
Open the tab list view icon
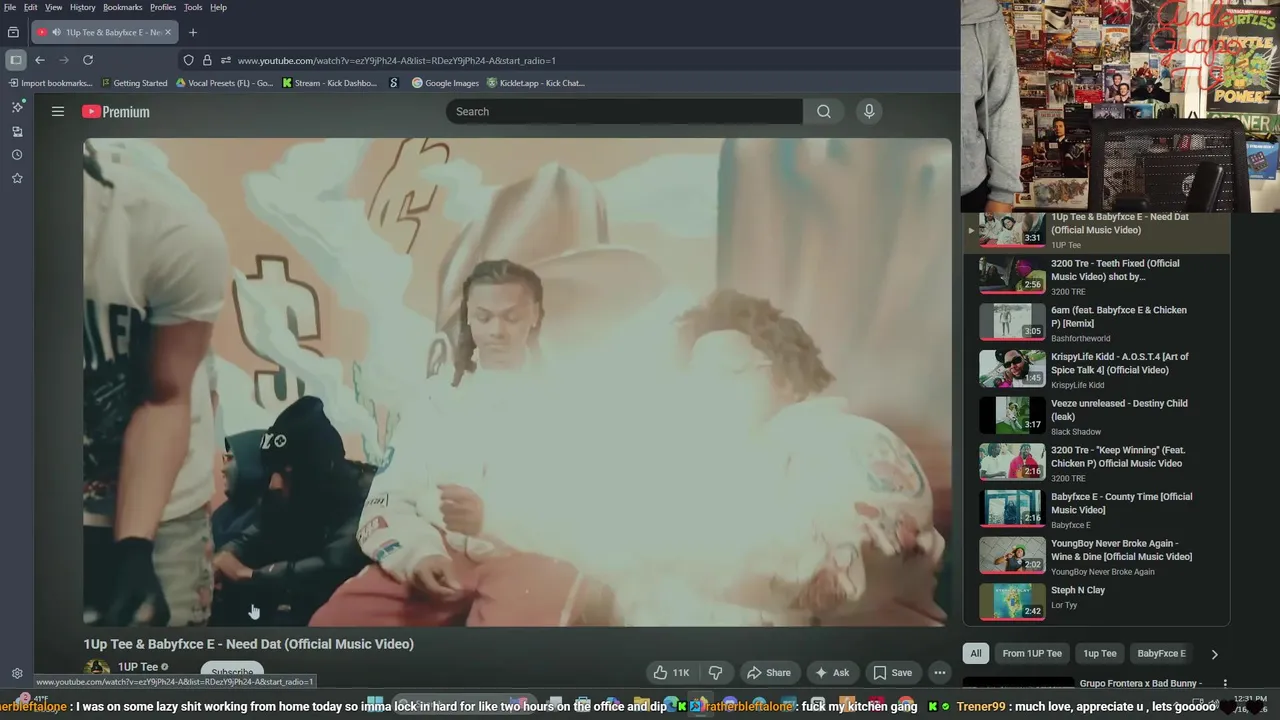pos(13,32)
